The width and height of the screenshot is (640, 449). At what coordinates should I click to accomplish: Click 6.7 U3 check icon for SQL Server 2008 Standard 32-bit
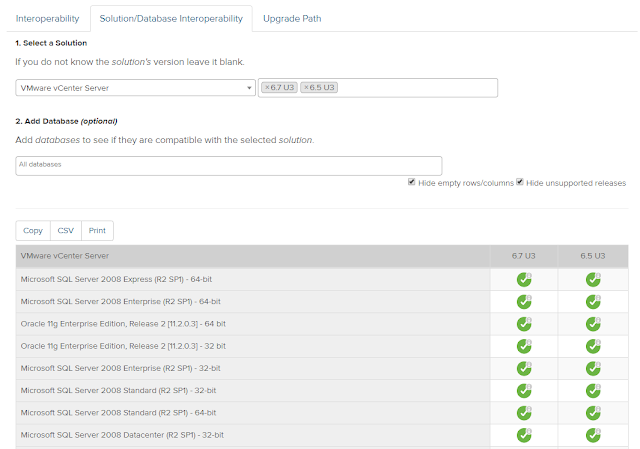click(524, 391)
